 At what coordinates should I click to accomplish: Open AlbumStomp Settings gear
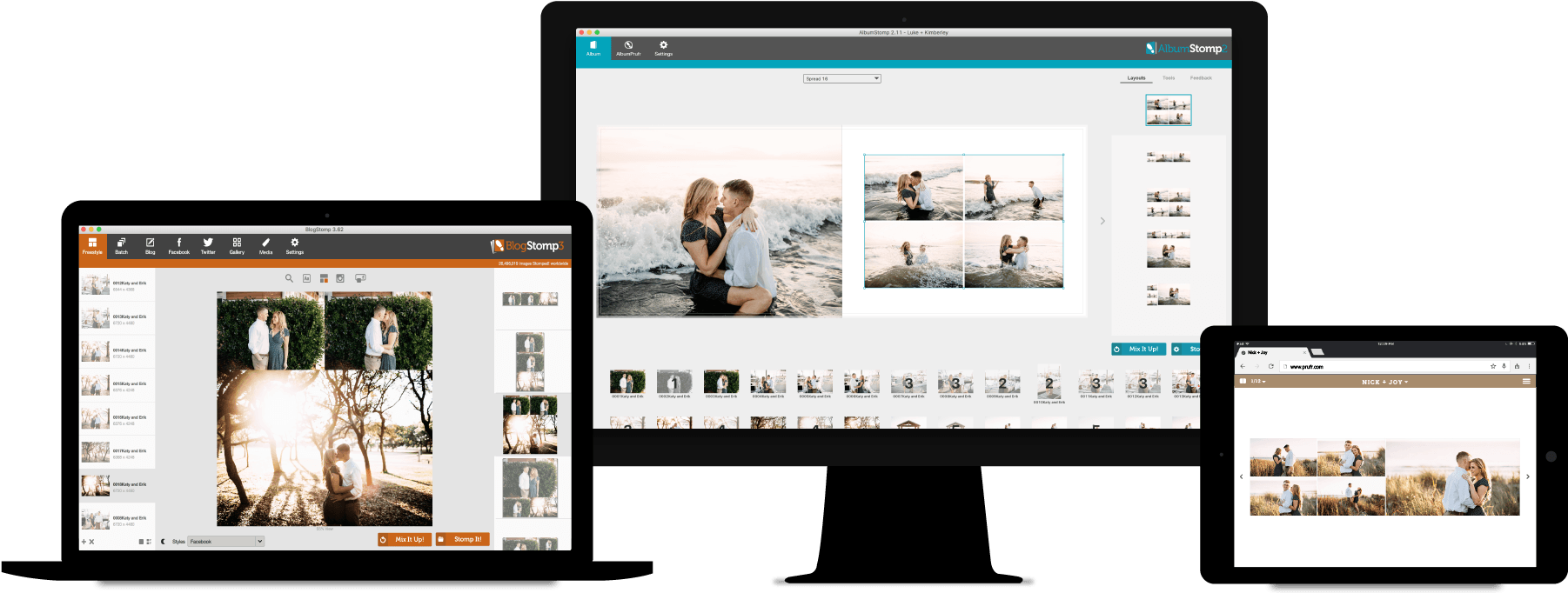coord(663,48)
